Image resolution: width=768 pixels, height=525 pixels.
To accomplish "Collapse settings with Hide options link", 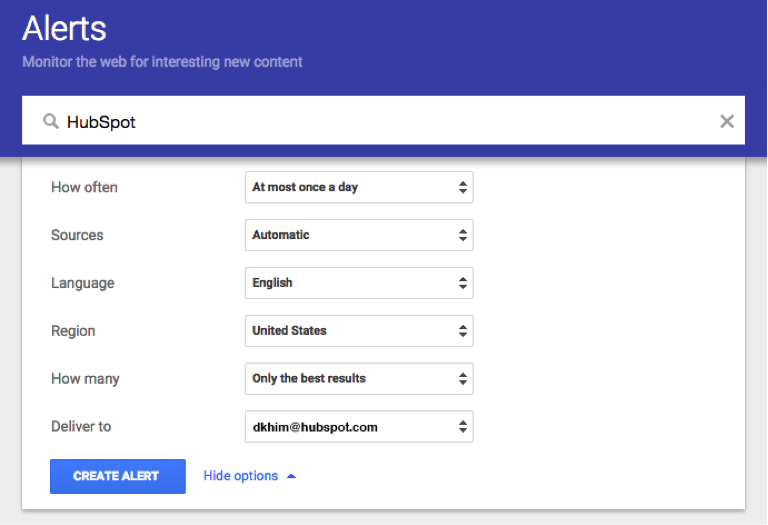I will [x=240, y=476].
